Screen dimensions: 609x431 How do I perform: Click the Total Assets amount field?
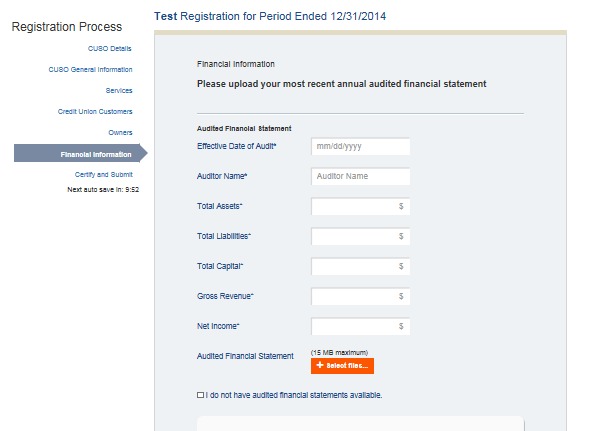355,206
